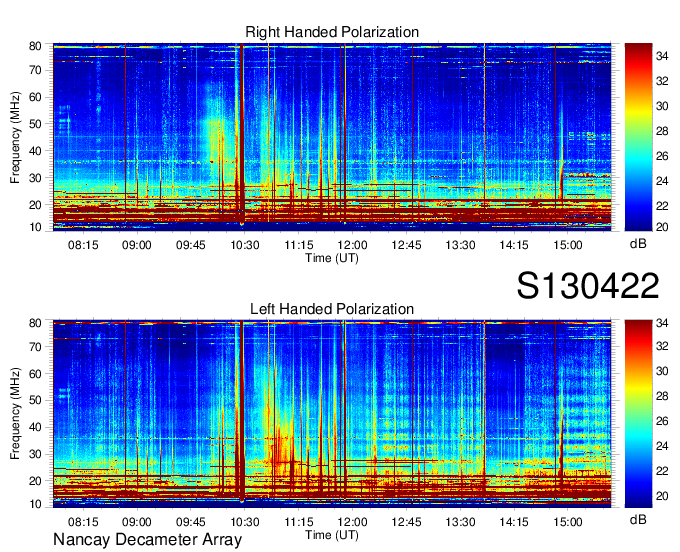The height and width of the screenshot is (552, 680).
Task: Click the 11:15 time tick of the bottom plot
Action: tap(299, 522)
